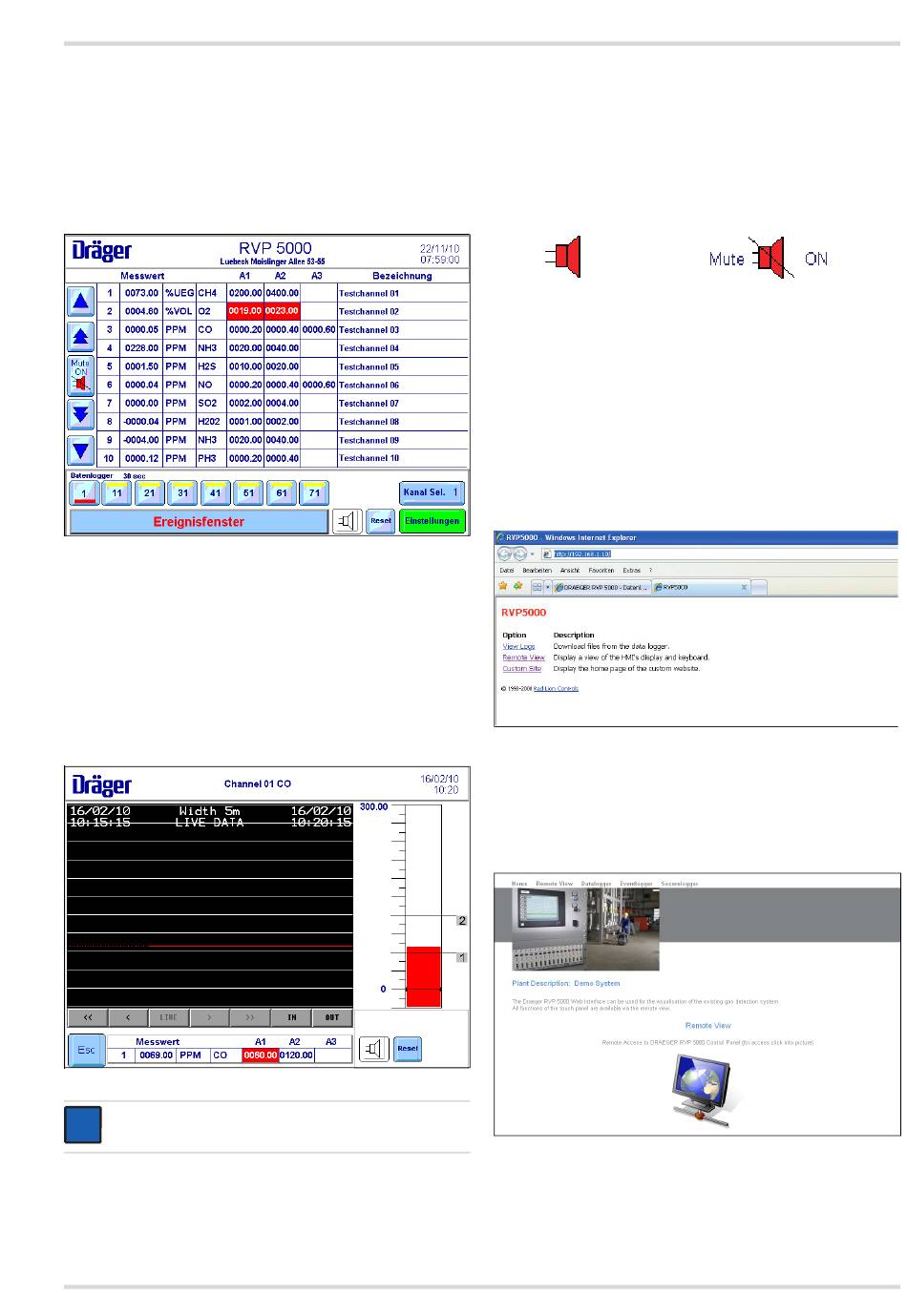Viewport: 907px width, 1316px height.
Task: Click the LIVE trend button
Action: click(x=169, y=1017)
